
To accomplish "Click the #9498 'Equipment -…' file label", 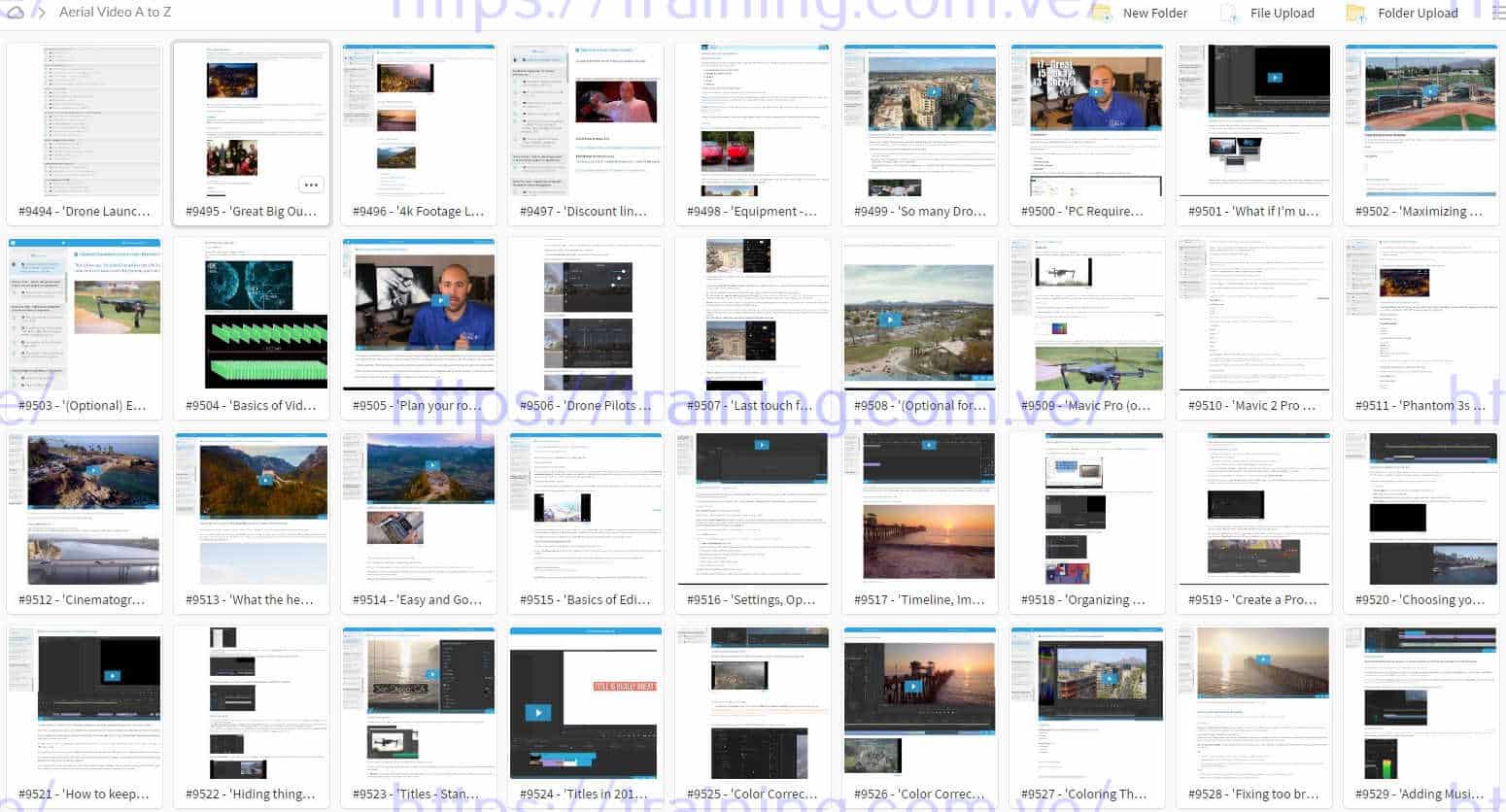I will point(752,211).
